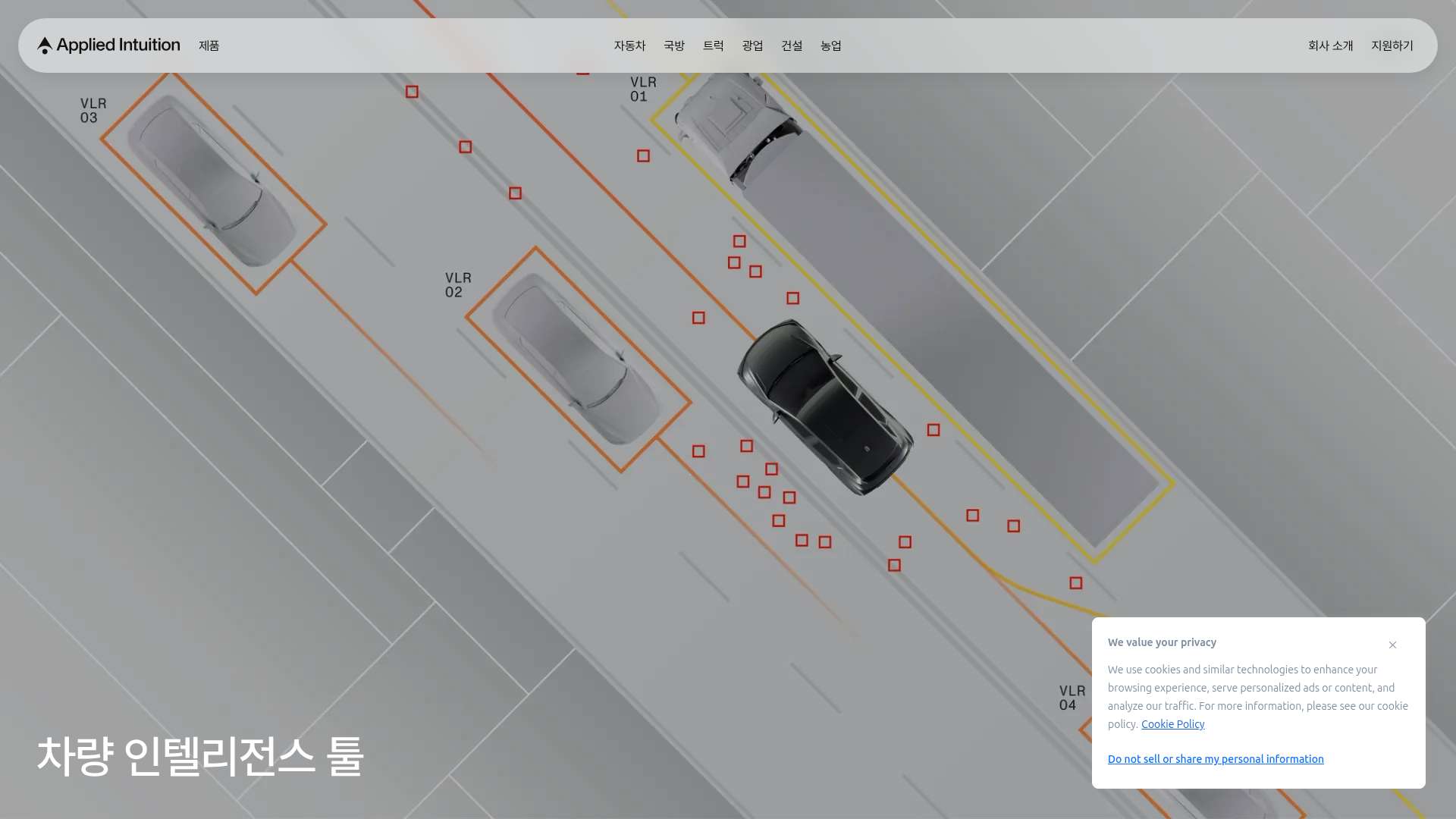Image resolution: width=1456 pixels, height=819 pixels.
Task: Click the black ego car image
Action: pyautogui.click(x=825, y=407)
